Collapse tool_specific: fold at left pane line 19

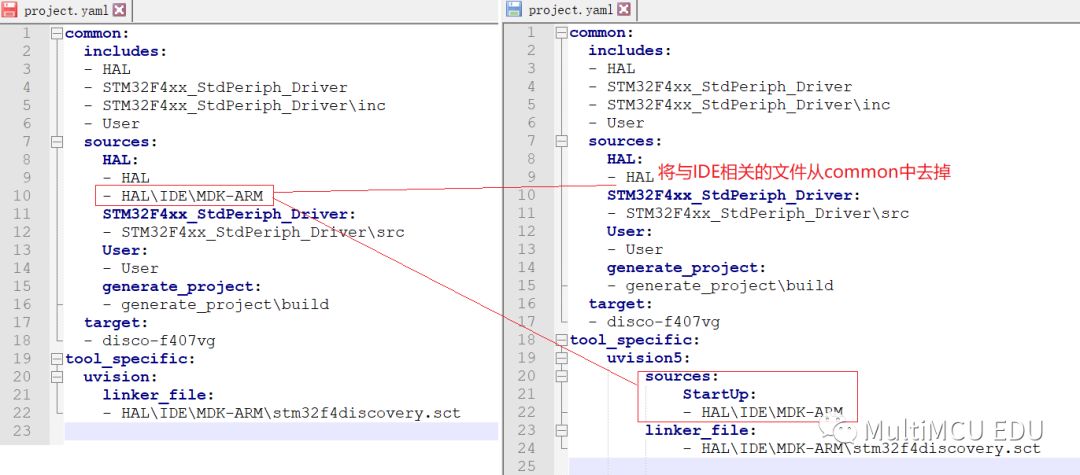pos(57,359)
